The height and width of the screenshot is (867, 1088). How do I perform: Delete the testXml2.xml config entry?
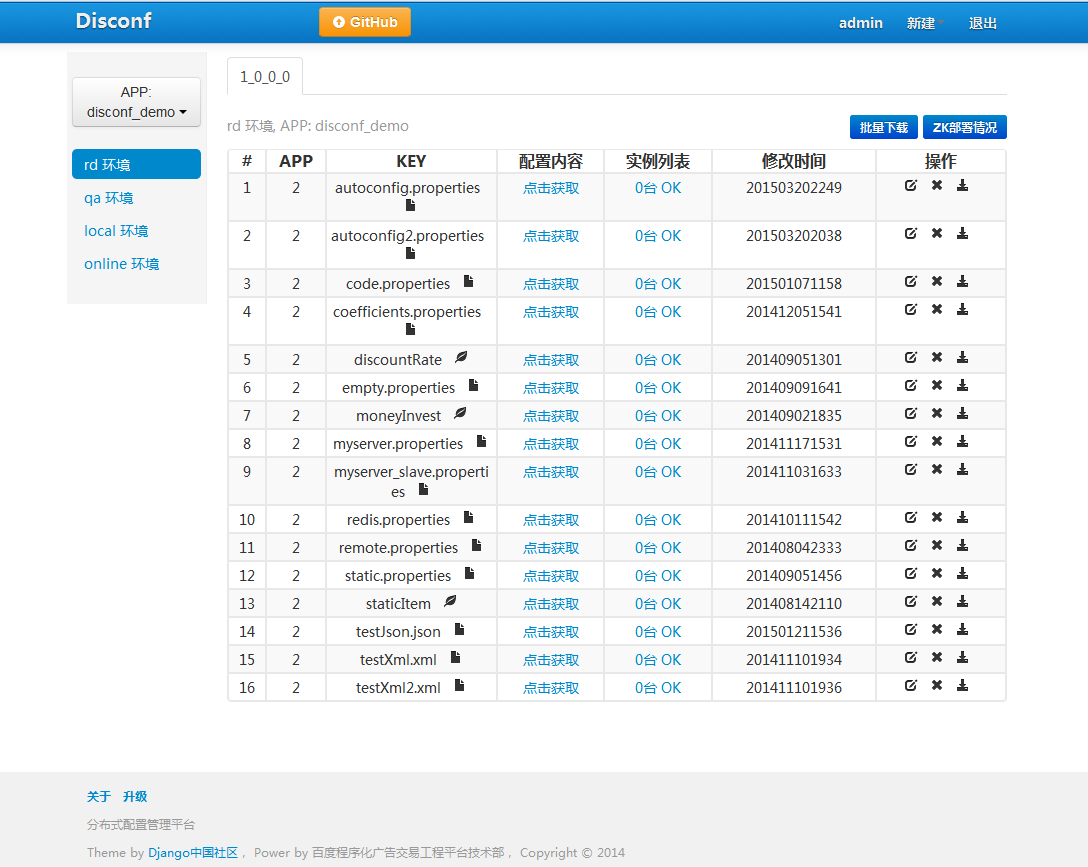click(x=937, y=685)
